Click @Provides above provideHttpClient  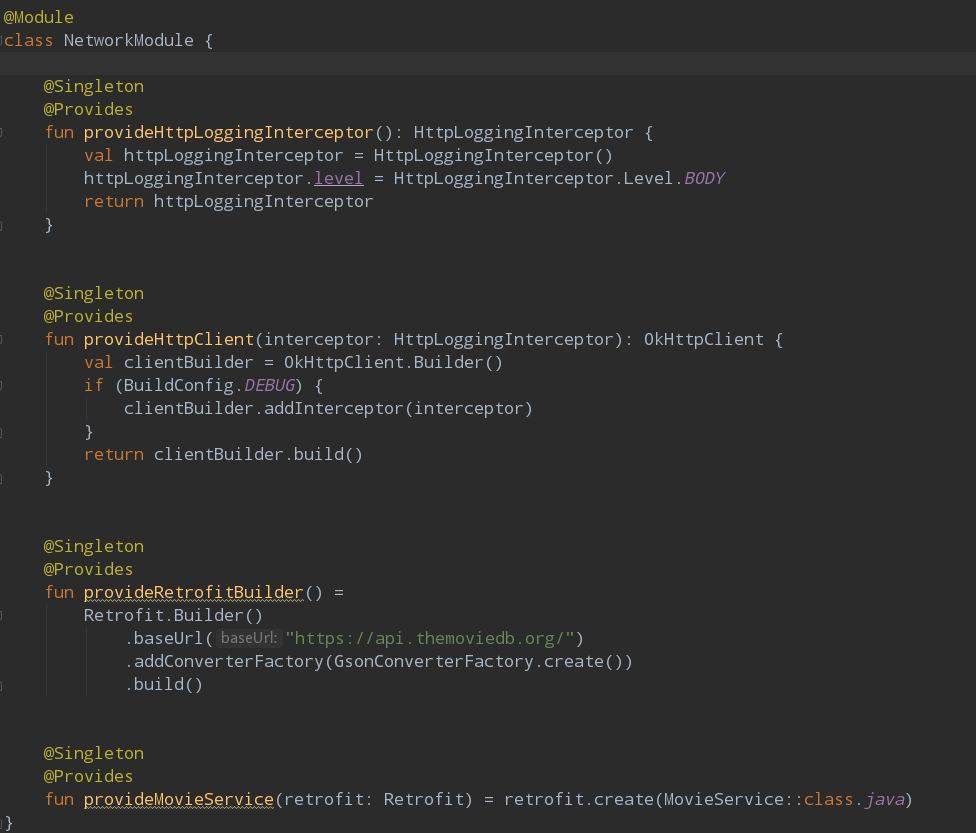(88, 316)
